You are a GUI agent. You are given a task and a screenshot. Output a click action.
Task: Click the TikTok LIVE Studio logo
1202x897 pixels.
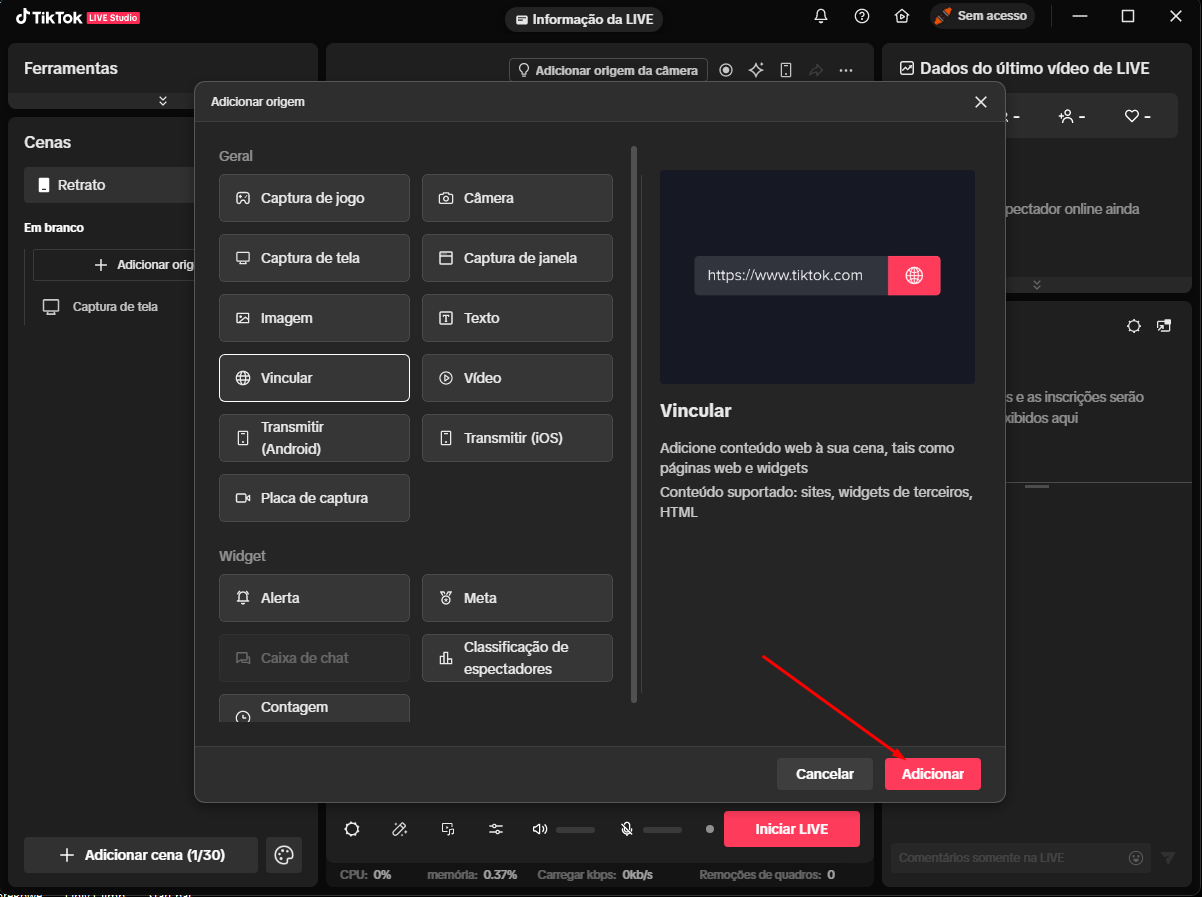click(77, 17)
